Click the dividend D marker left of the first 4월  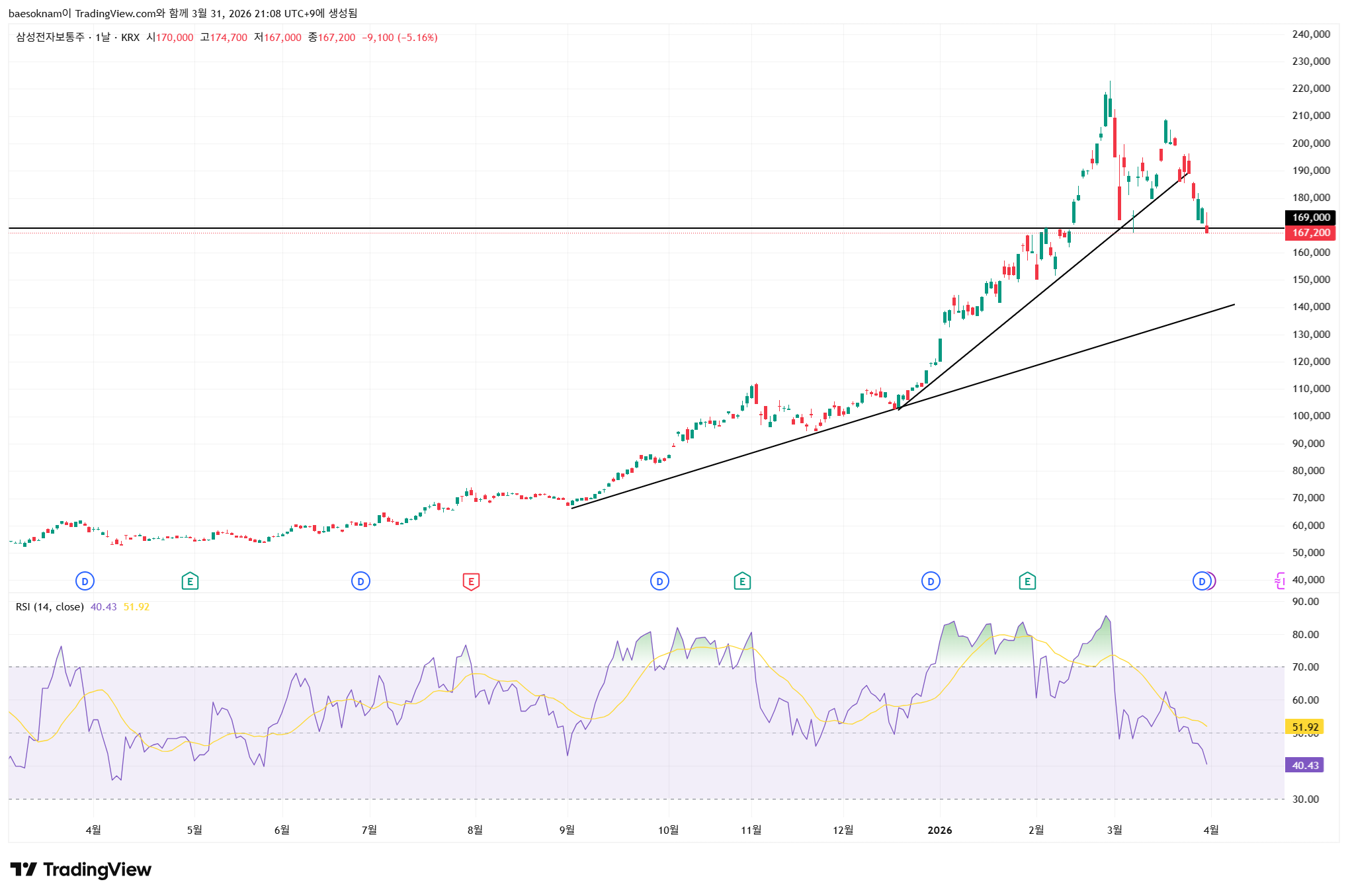(x=85, y=581)
